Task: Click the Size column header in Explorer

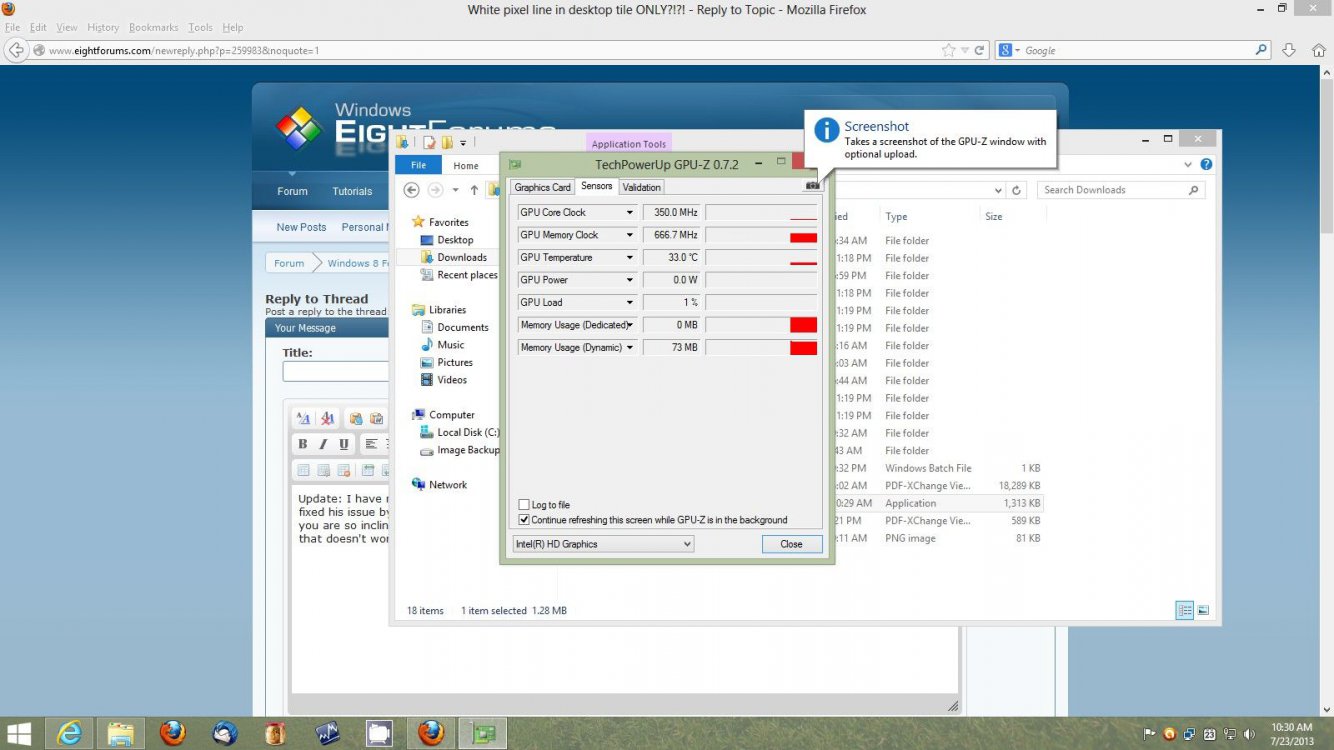Action: tap(994, 216)
